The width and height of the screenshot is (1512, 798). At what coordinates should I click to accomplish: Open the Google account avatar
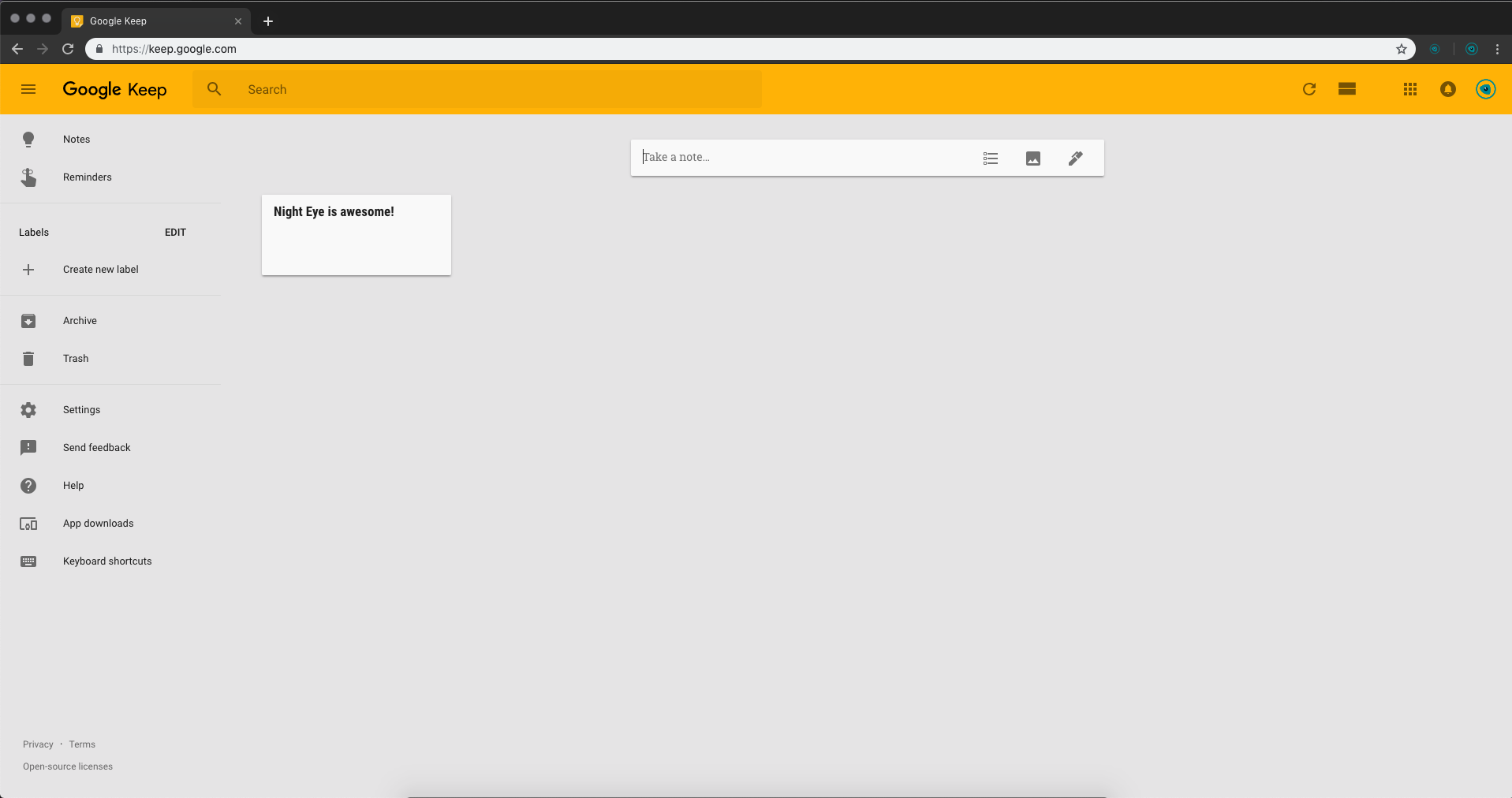tap(1486, 89)
